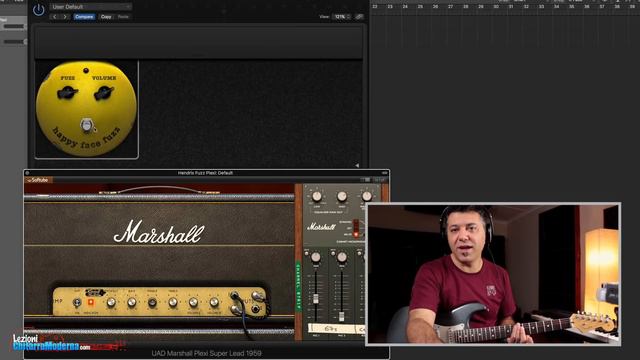The height and width of the screenshot is (360, 640).
Task: Open the User Default preset dropdown
Action: (x=91, y=7)
